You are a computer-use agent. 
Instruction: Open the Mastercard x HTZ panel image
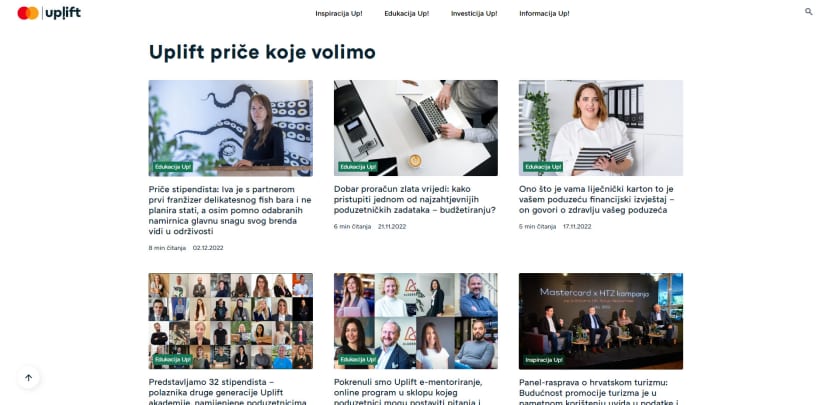coord(601,321)
